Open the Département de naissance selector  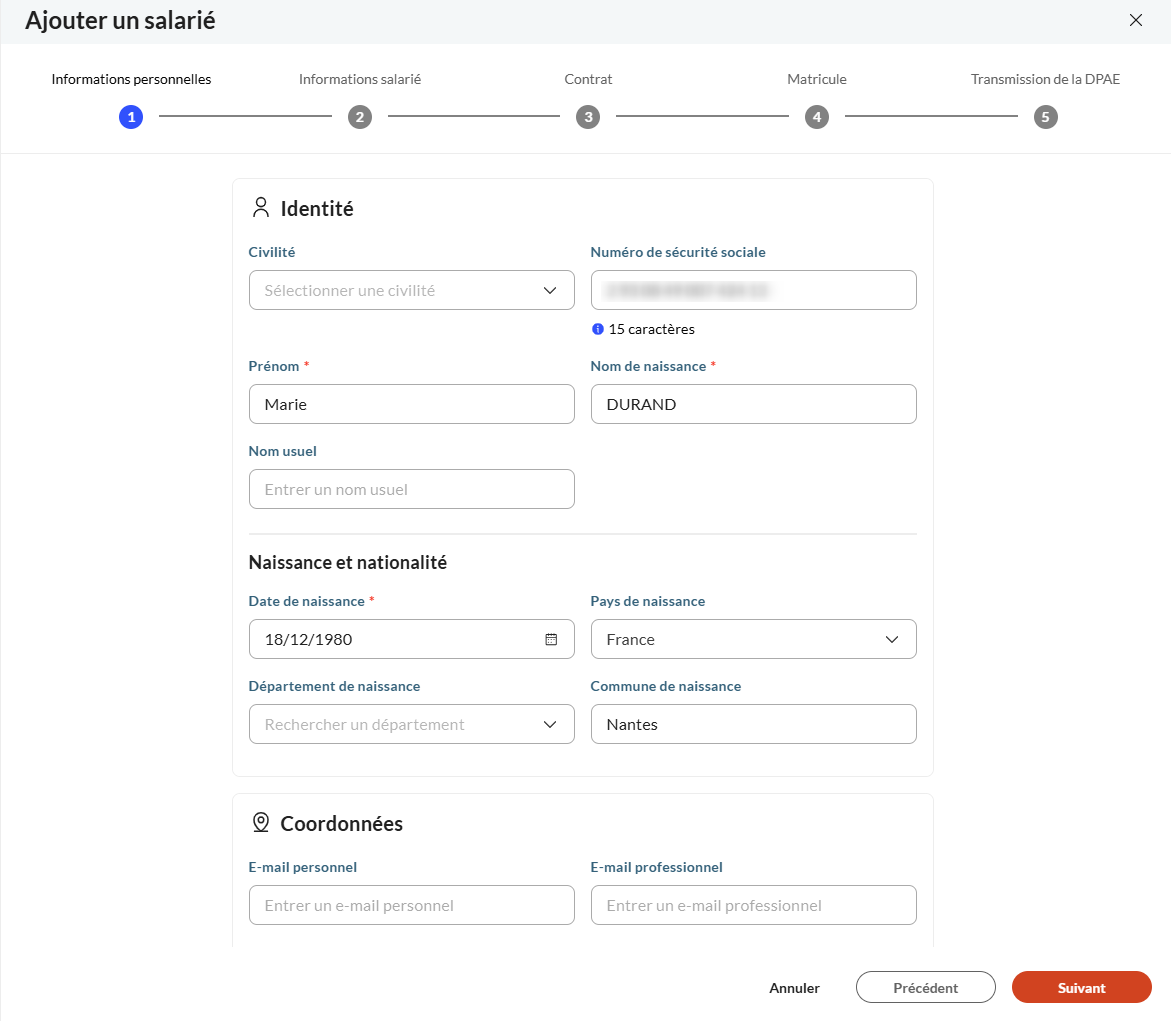[x=411, y=724]
